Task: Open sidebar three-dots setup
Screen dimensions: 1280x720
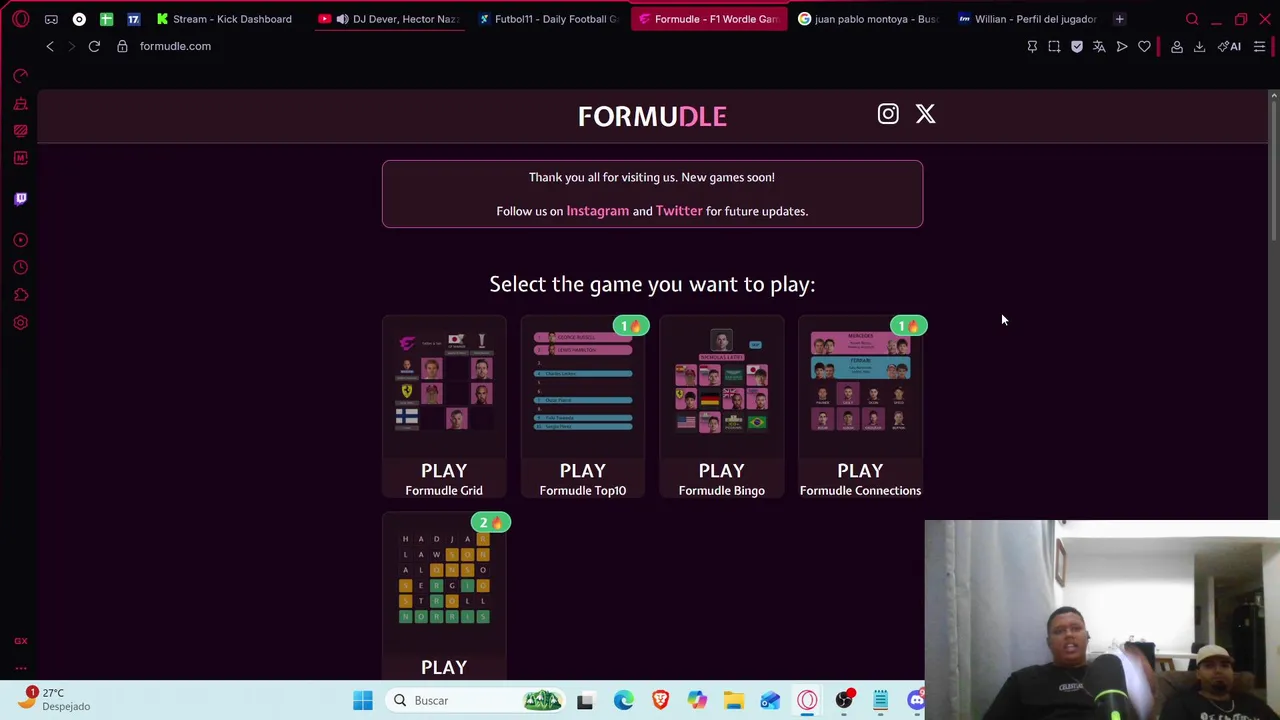Action: [x=20, y=668]
